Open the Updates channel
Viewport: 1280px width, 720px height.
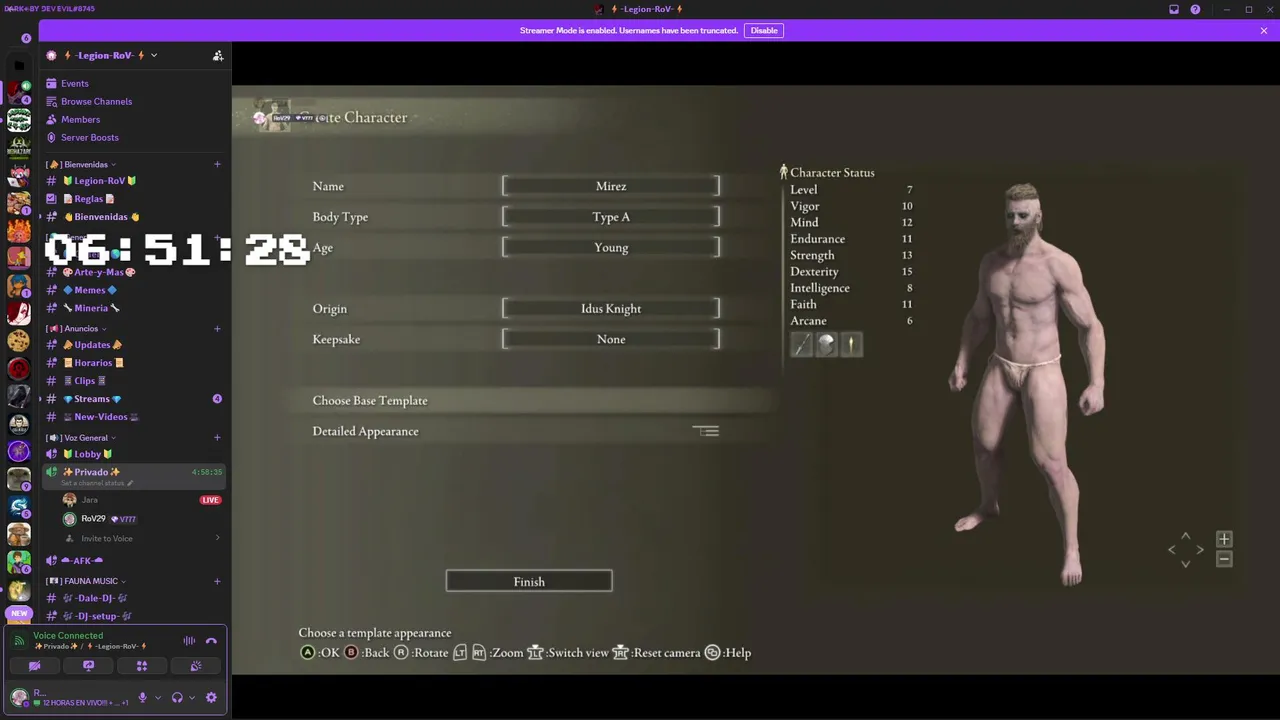(92, 345)
